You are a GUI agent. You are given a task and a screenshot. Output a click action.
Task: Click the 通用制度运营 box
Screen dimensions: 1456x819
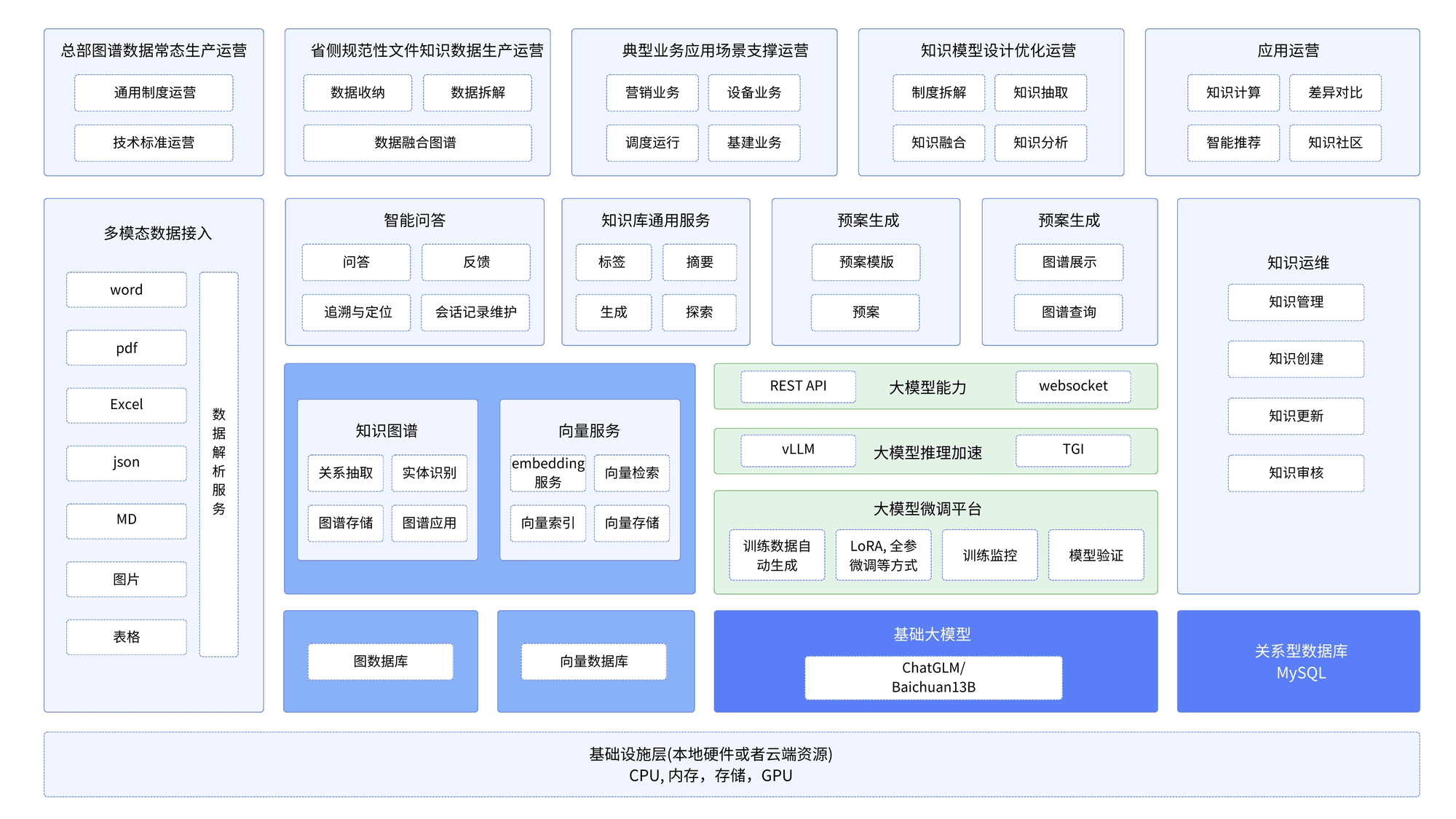click(154, 92)
